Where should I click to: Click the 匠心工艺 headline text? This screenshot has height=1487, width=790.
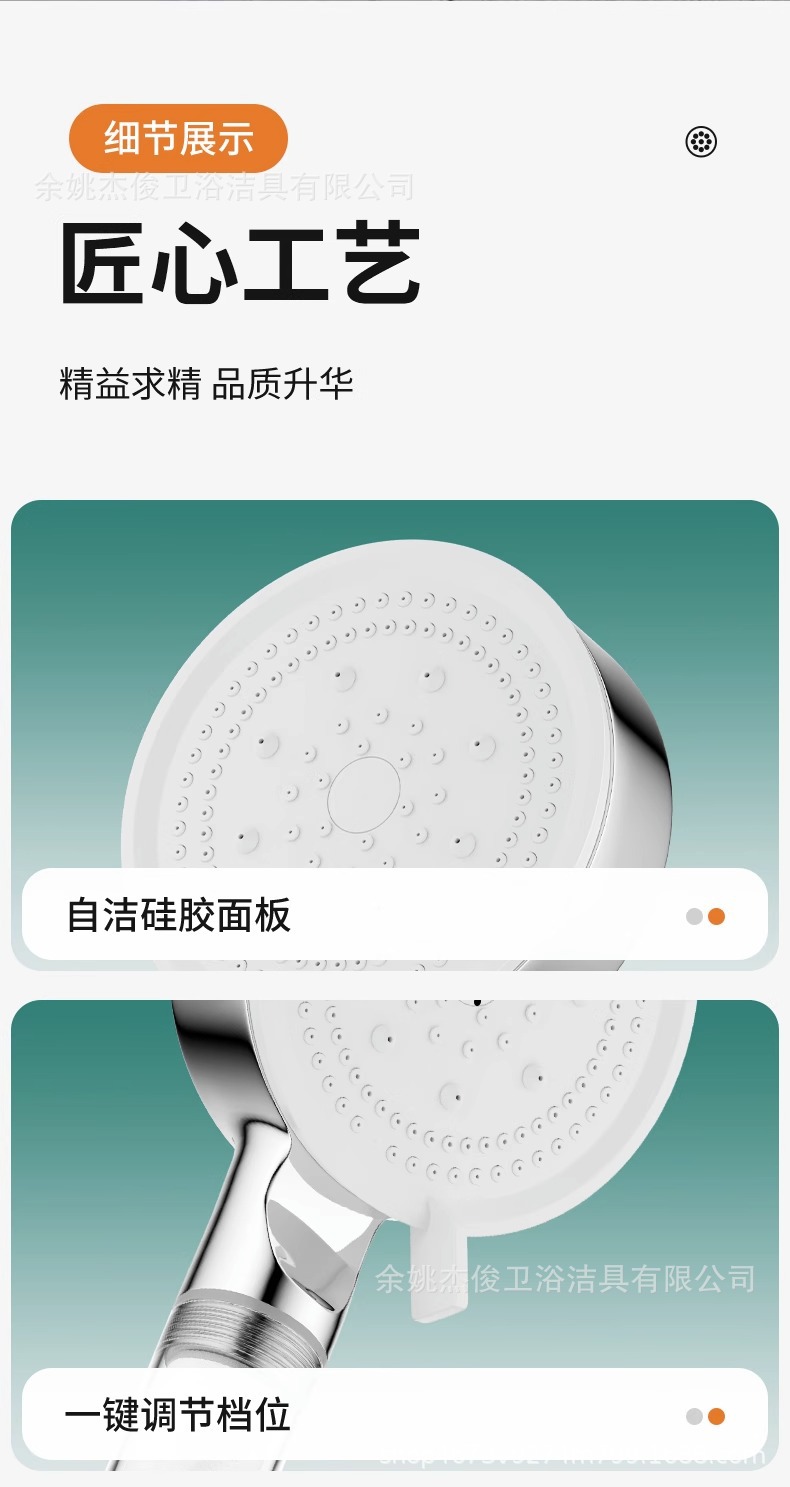(240, 263)
